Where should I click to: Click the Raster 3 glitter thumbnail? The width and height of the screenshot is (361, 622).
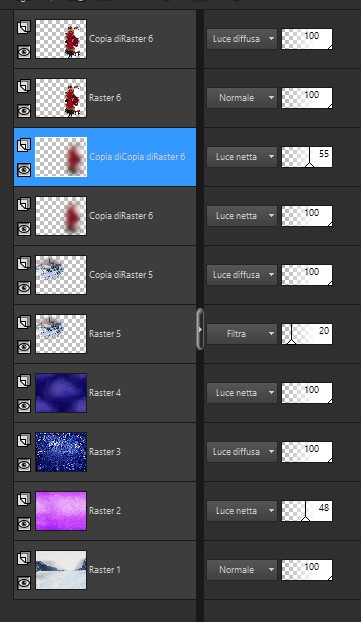pos(61,452)
